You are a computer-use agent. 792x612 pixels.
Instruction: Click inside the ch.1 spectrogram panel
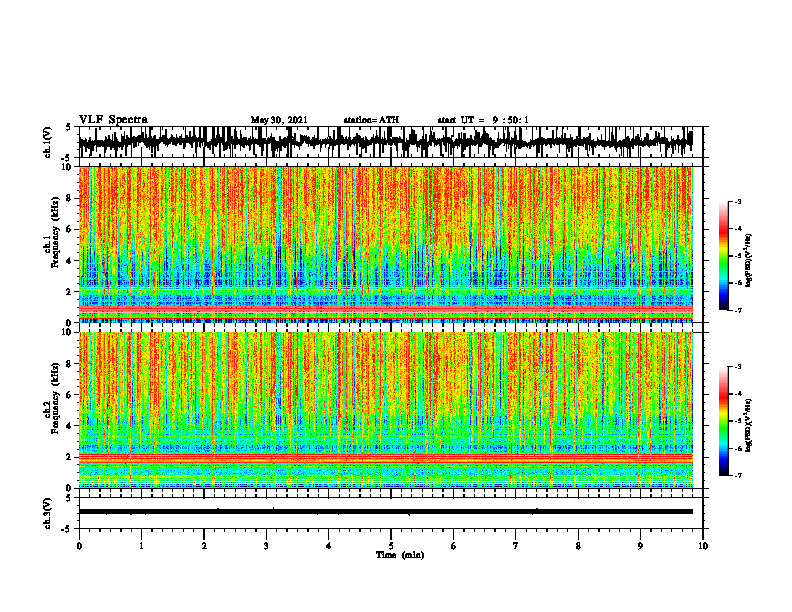[390, 244]
